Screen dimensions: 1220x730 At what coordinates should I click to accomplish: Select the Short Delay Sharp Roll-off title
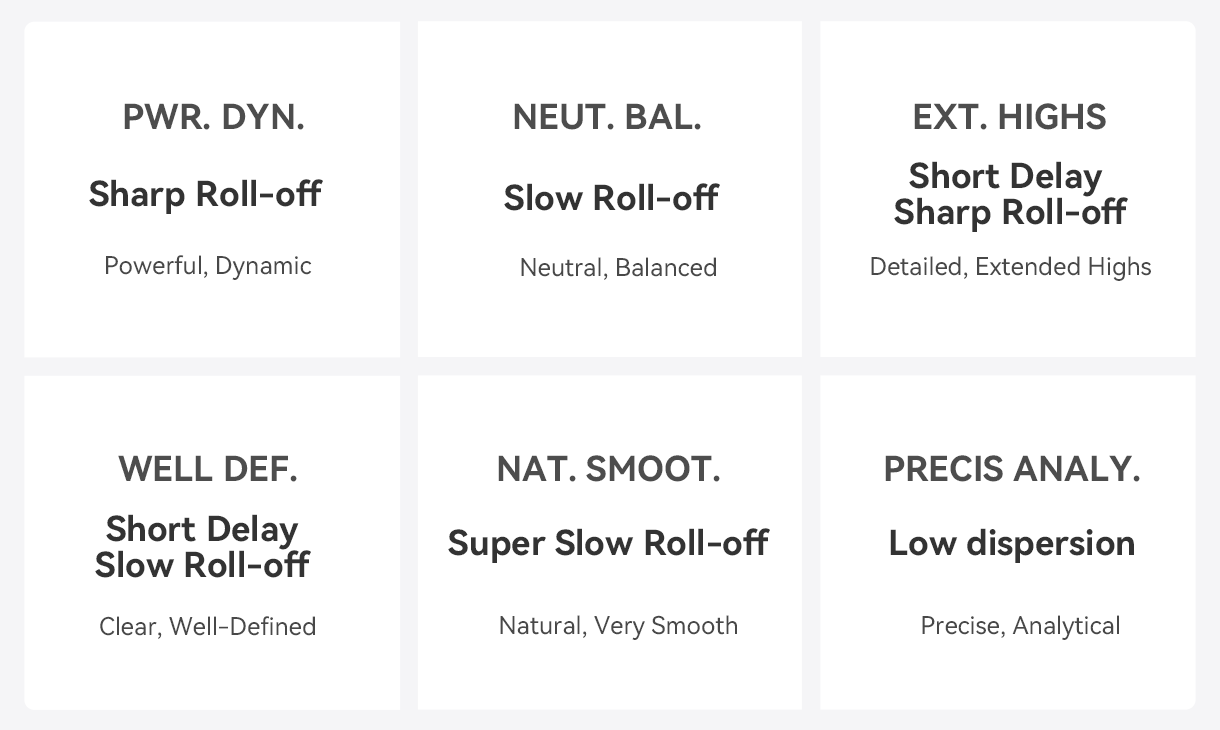tap(1009, 194)
